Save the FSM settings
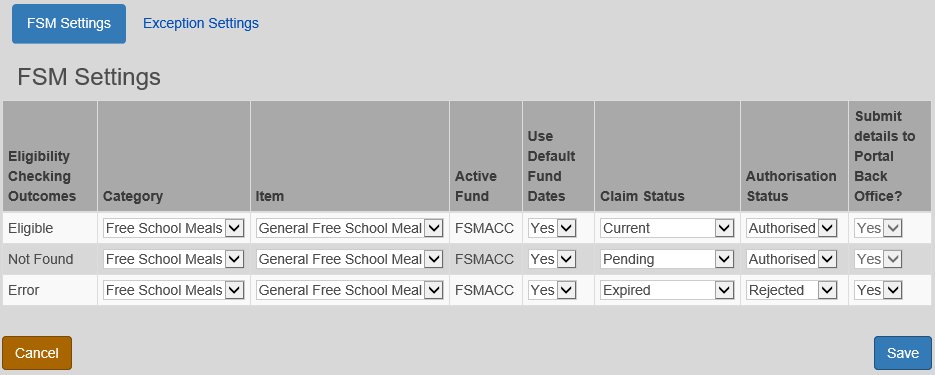Image resolution: width=935 pixels, height=375 pixels. click(x=903, y=353)
